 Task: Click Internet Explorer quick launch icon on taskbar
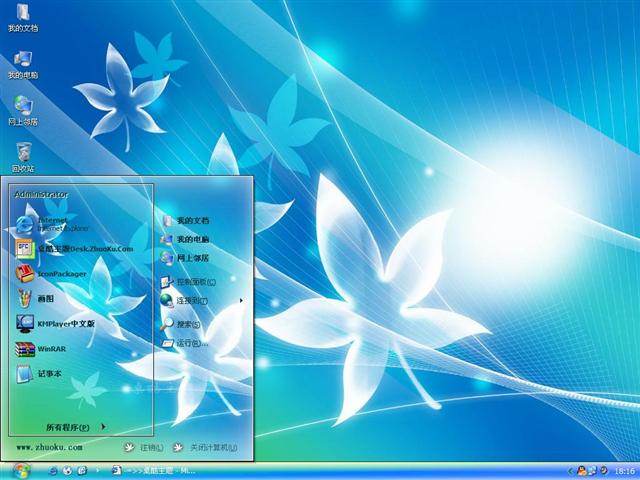click(x=52, y=471)
